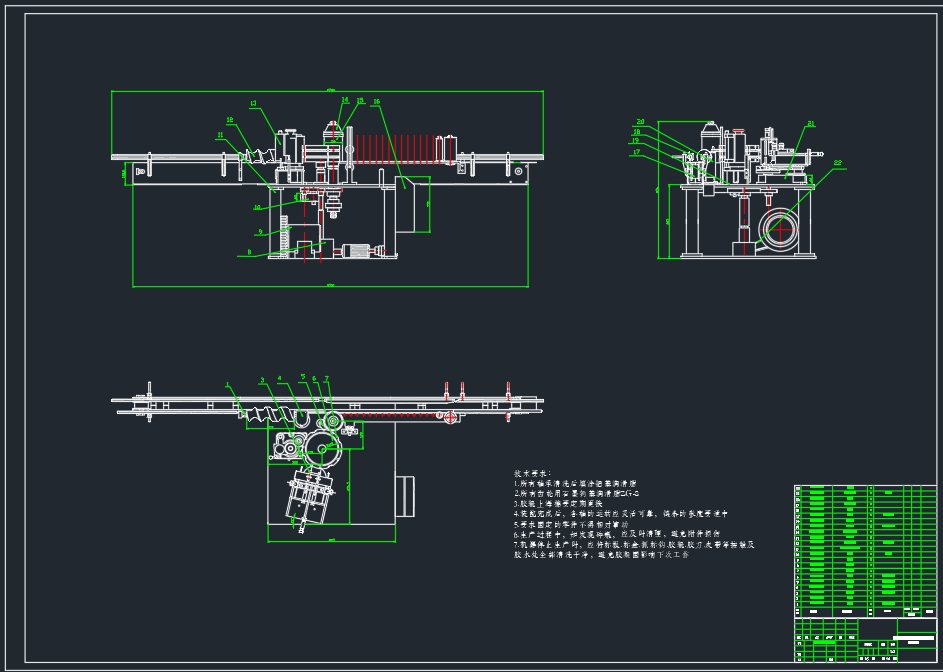Select part callout number 12 in front view
Image resolution: width=943 pixels, height=672 pixels.
click(x=230, y=120)
